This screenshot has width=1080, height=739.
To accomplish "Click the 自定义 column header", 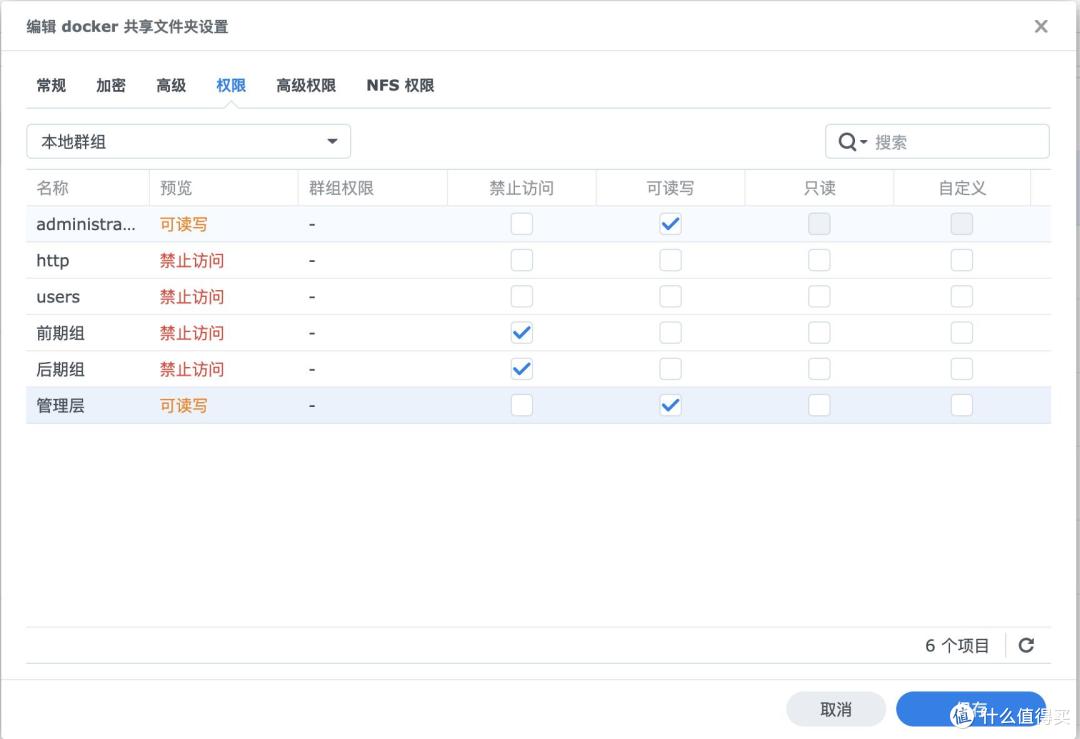I will click(x=962, y=188).
